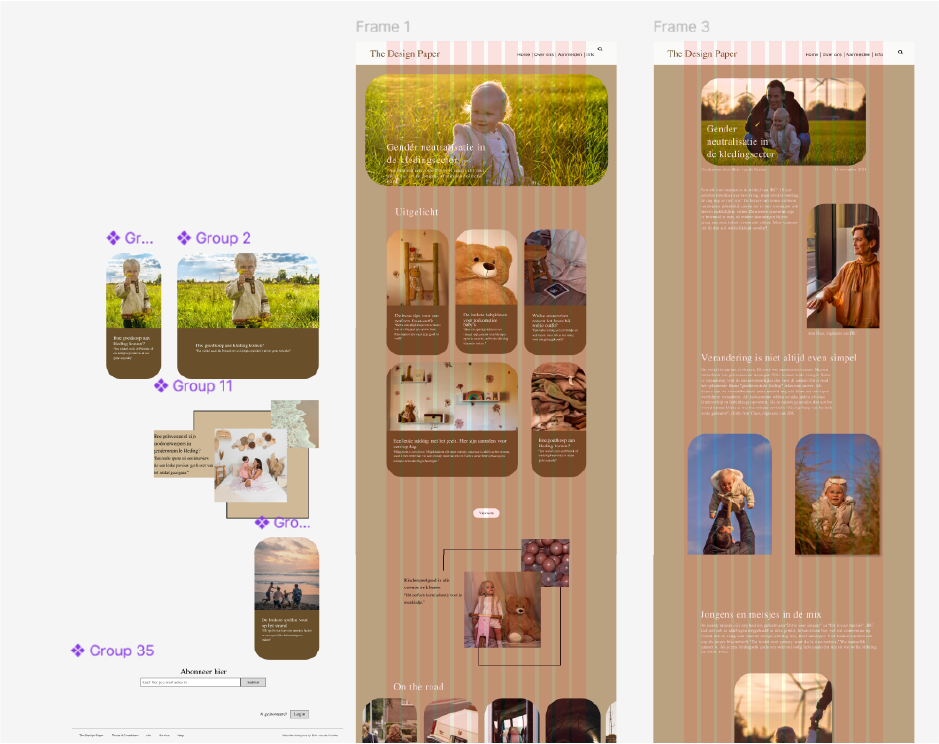Click the email input field under Abonneer hier

click(190, 682)
